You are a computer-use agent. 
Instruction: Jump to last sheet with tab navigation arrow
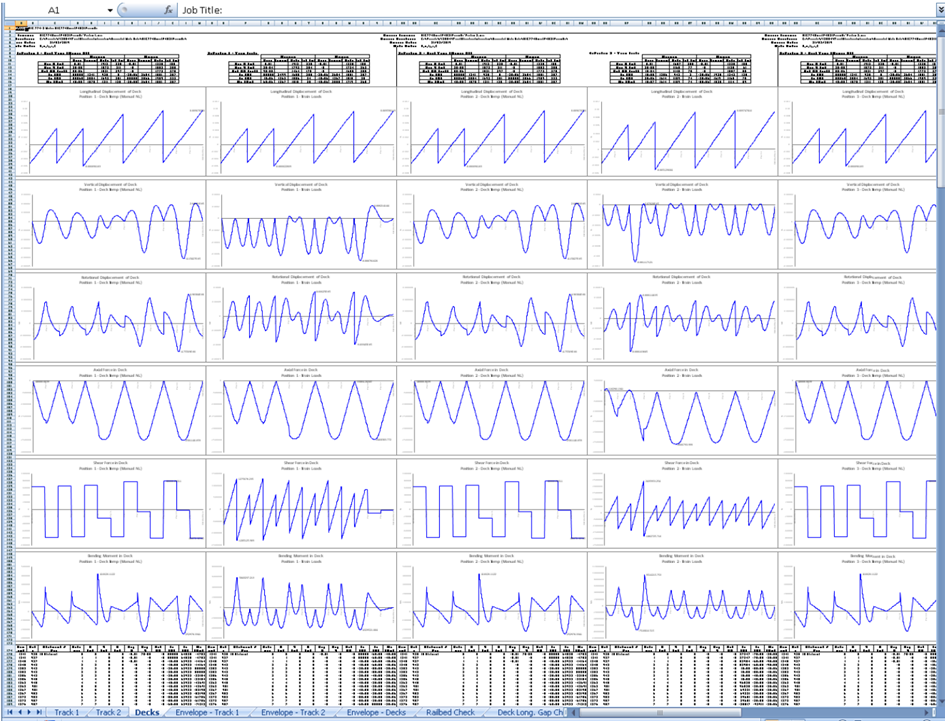pos(40,713)
